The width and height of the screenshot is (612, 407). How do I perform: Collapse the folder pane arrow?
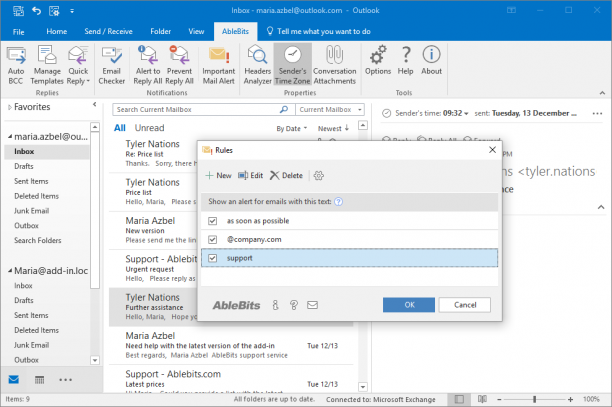click(94, 105)
